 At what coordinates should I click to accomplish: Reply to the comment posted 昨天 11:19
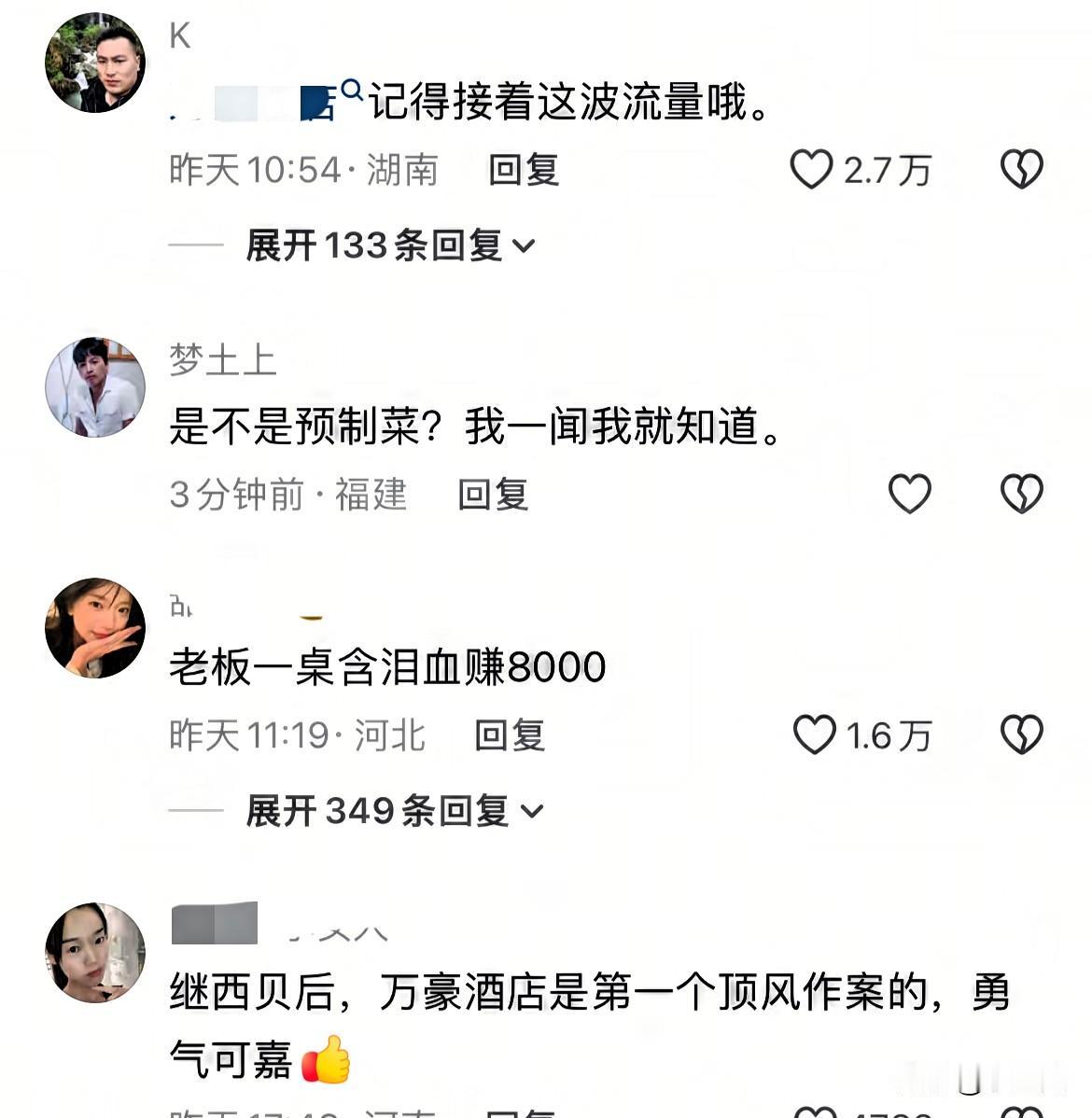[510, 735]
